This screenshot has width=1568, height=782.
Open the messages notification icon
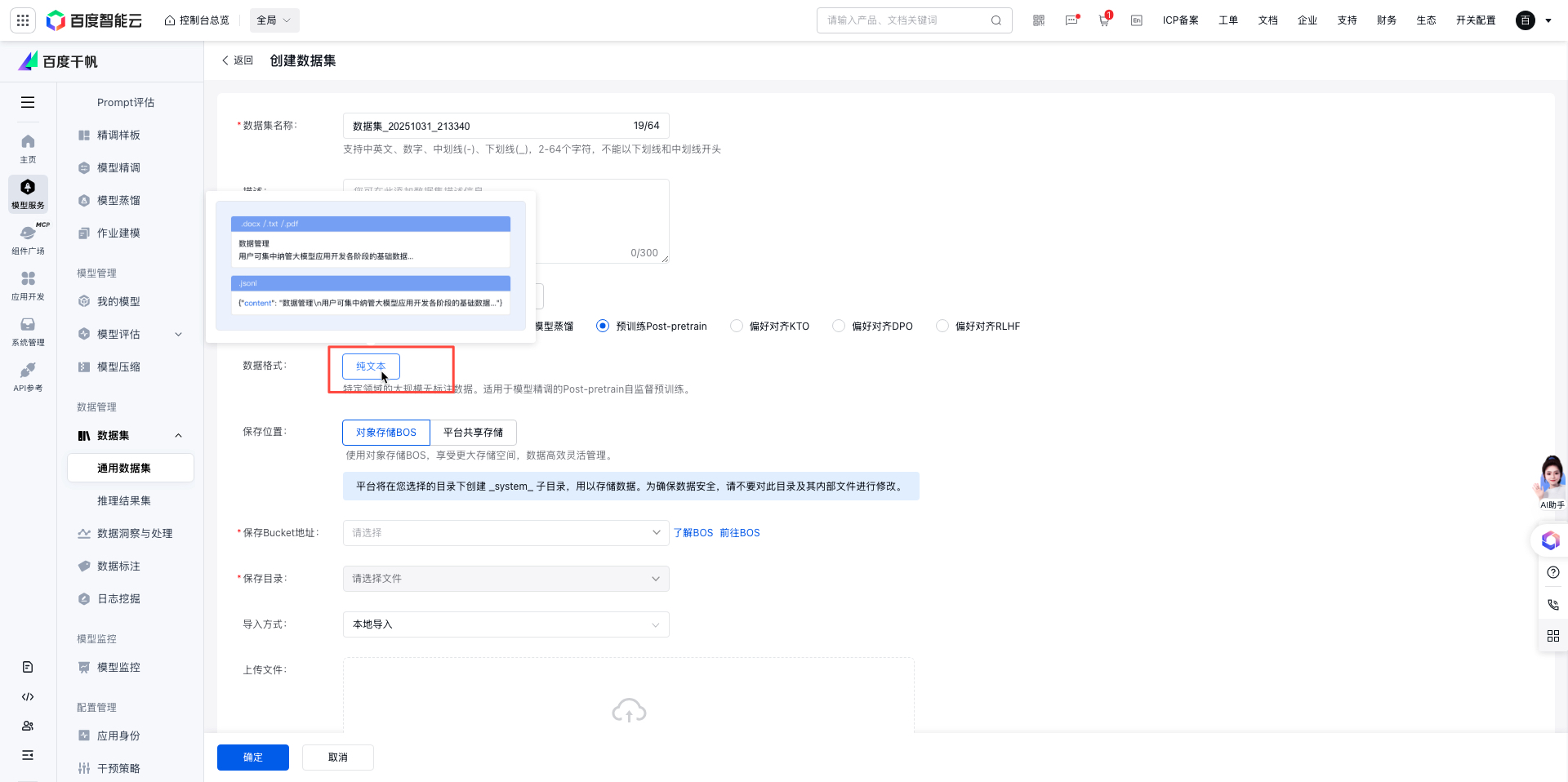pyautogui.click(x=1071, y=20)
